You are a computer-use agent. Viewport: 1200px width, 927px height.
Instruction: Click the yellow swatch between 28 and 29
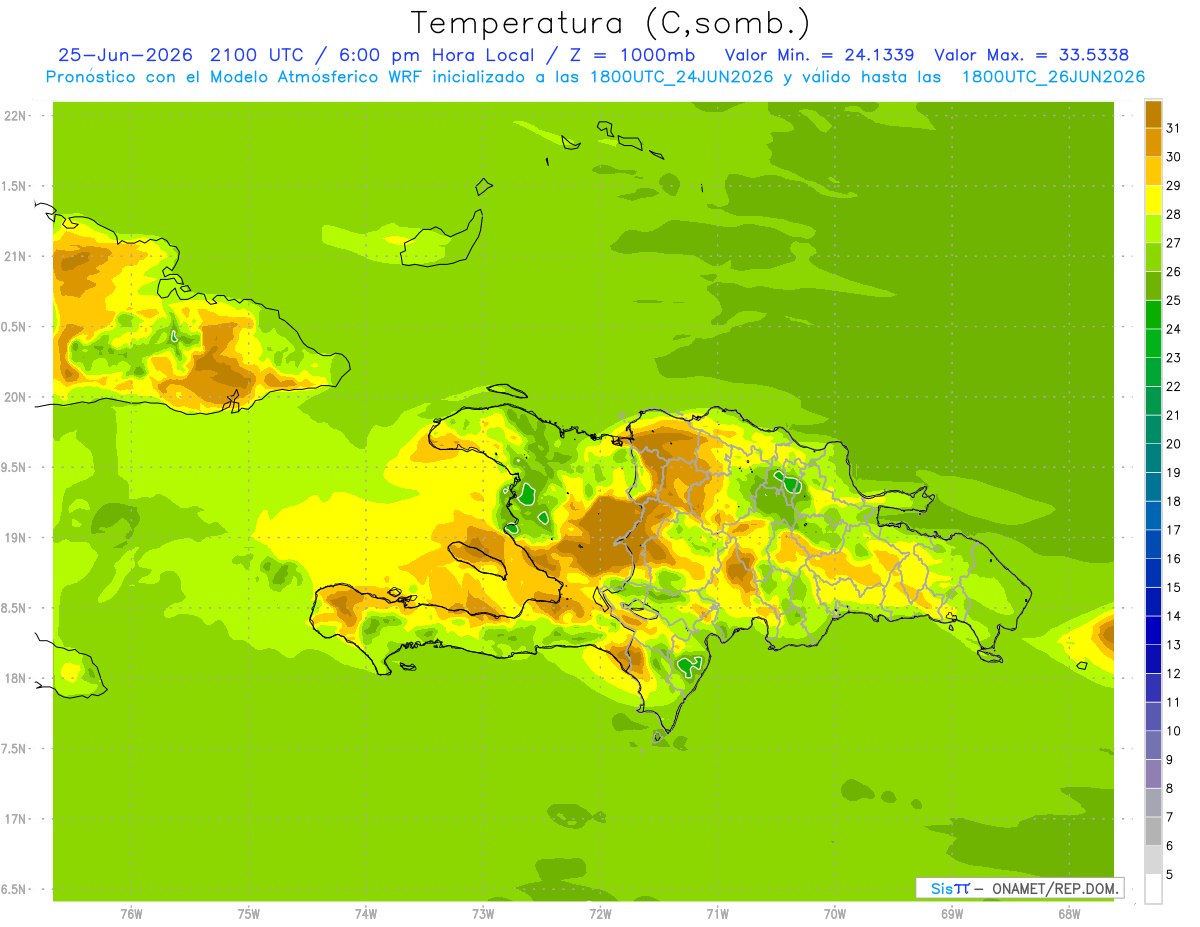pos(1153,200)
